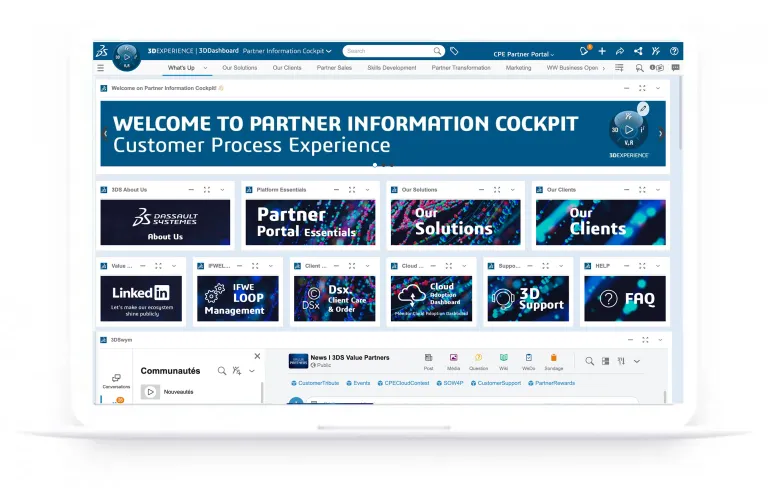Click the share arrow icon in header
Image resolution: width=768 pixels, height=488 pixels.
point(620,51)
